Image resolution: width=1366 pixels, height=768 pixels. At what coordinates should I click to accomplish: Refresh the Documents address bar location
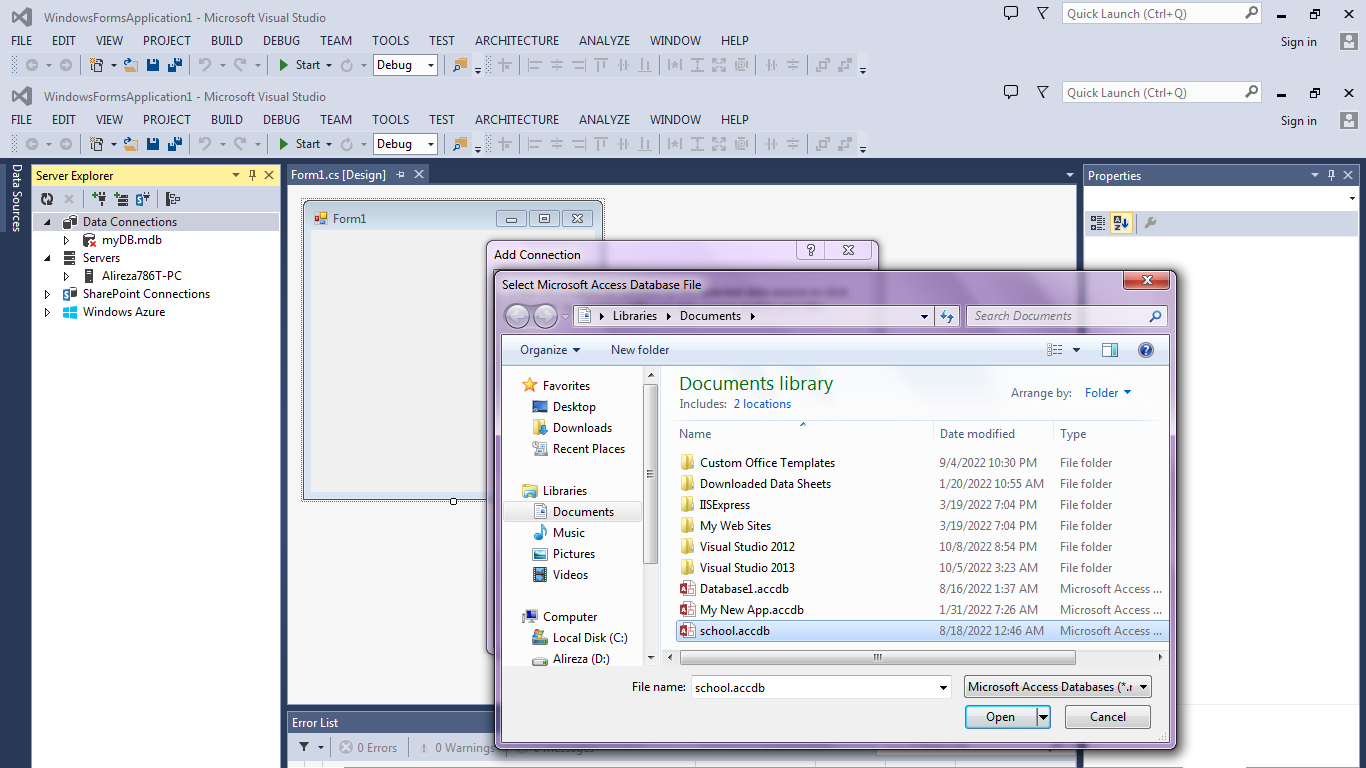[947, 316]
